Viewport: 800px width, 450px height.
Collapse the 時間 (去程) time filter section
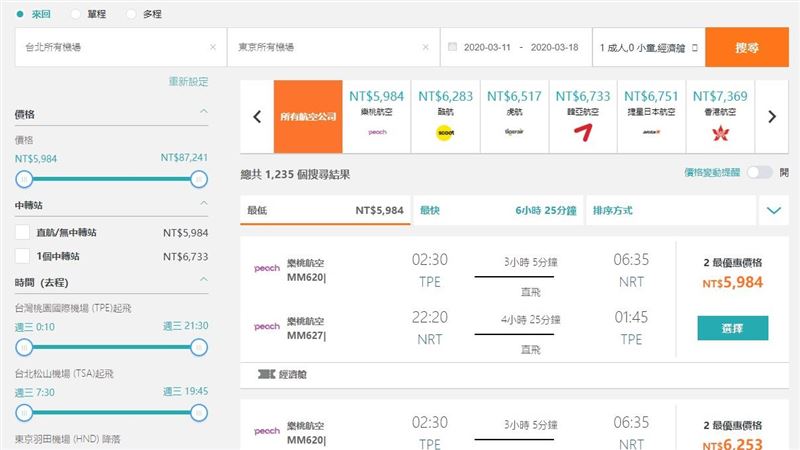click(x=204, y=279)
